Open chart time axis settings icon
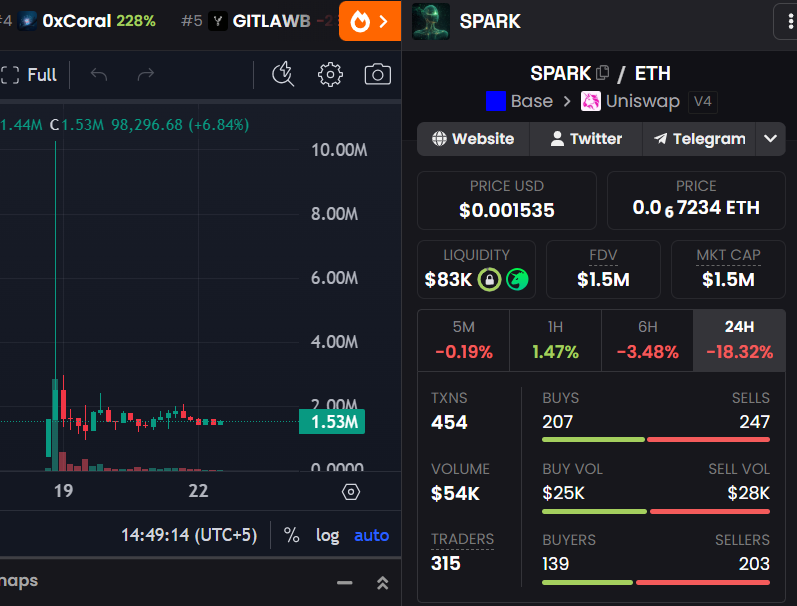The image size is (797, 606). 351,492
